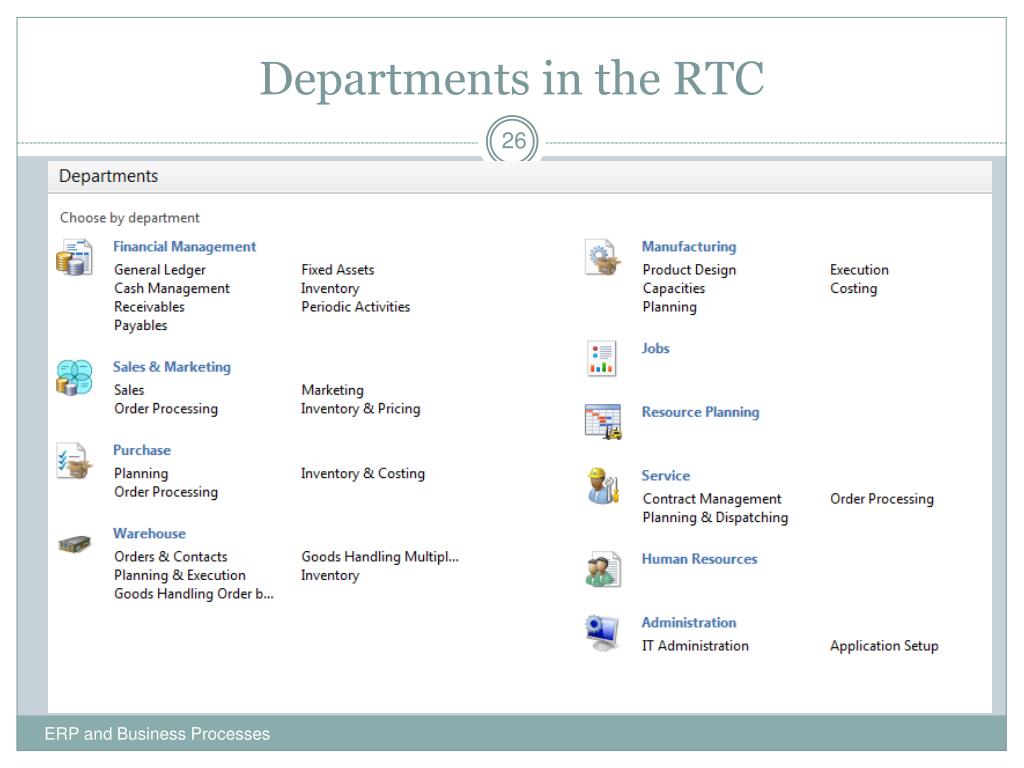
Task: Click the Jobs chart document icon
Action: click(x=601, y=359)
